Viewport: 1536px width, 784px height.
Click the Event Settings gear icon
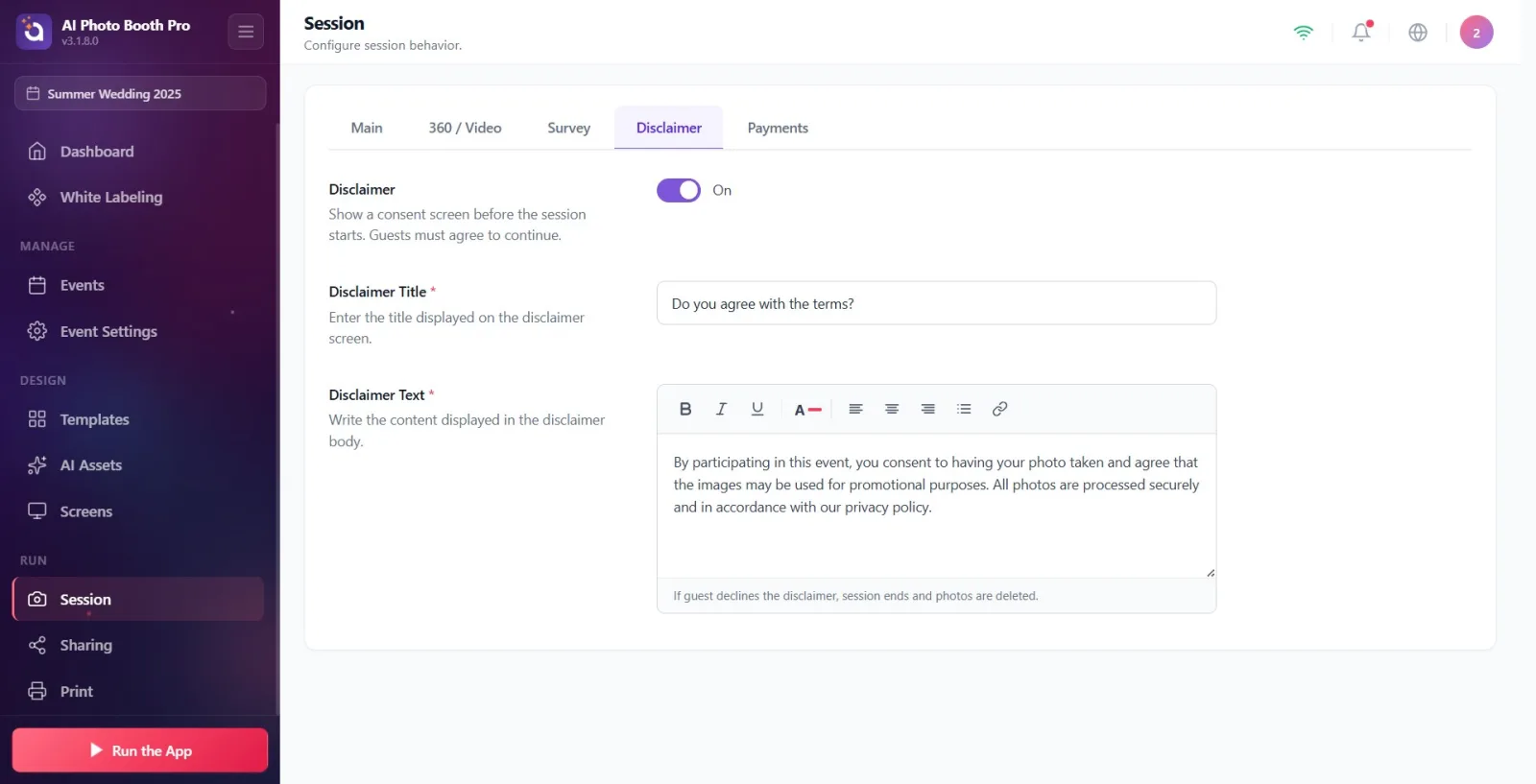37,331
